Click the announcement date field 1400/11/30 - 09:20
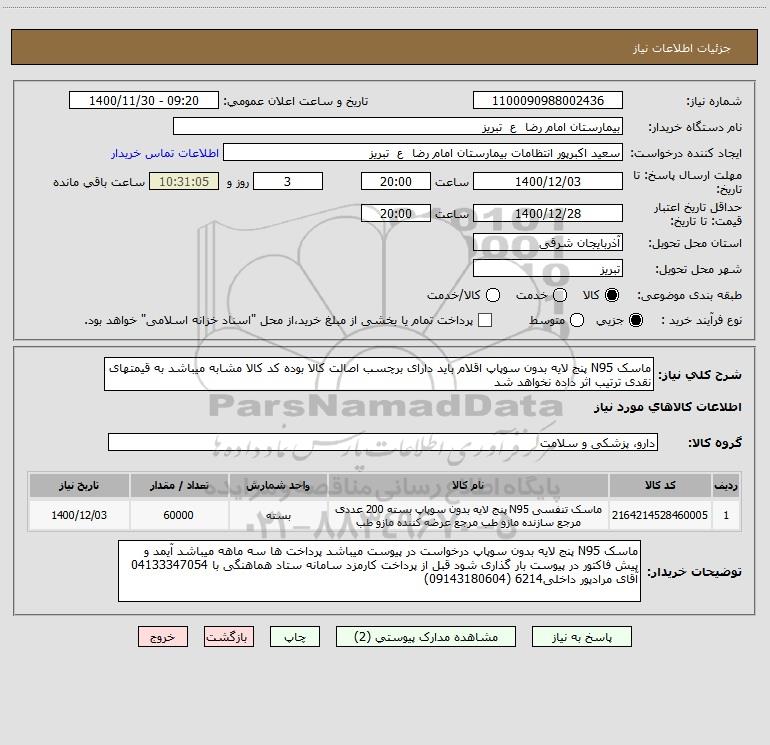 tap(144, 100)
